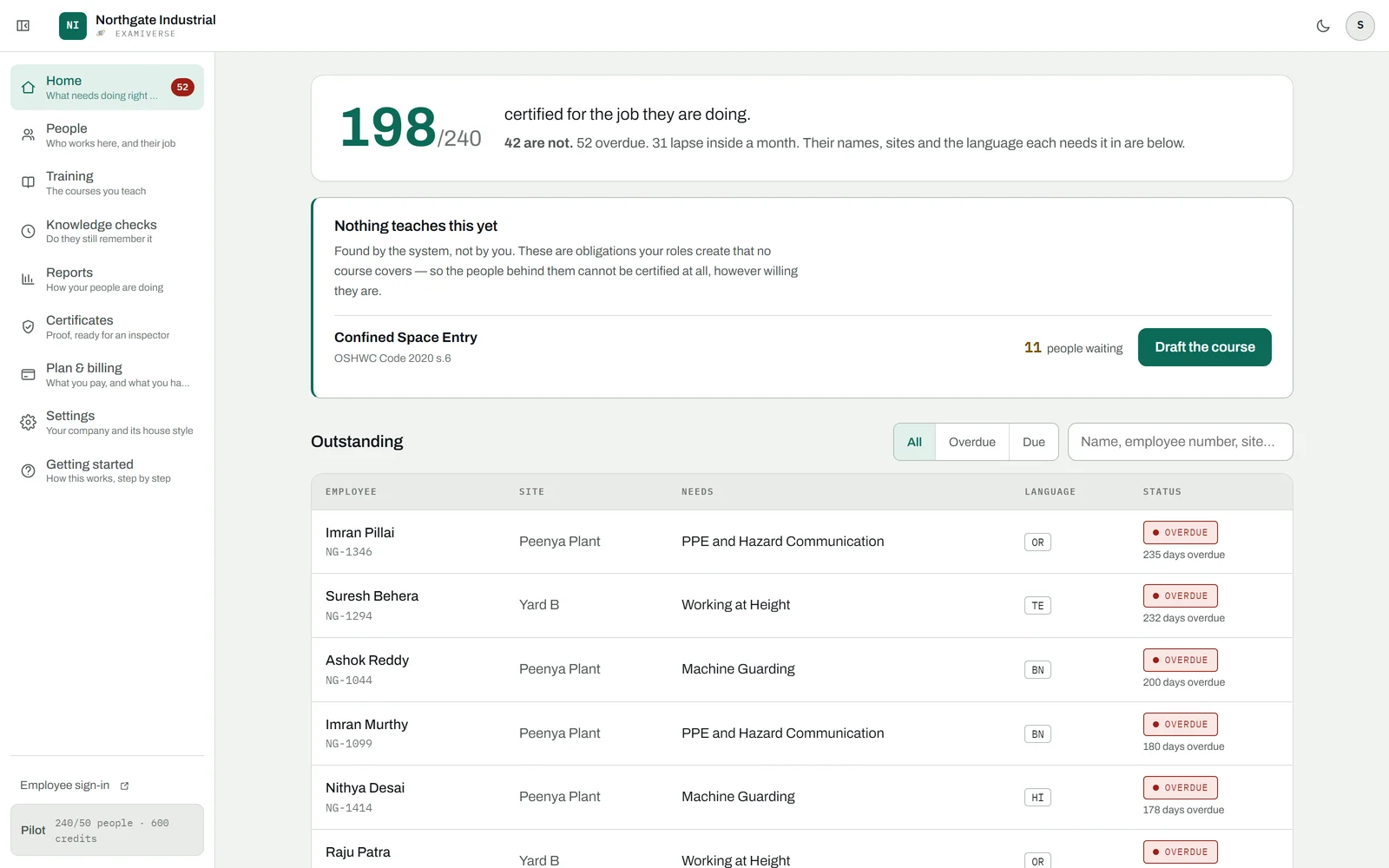Focus the name, employee number search field
Screen dimensions: 1389x868
click(x=1180, y=442)
